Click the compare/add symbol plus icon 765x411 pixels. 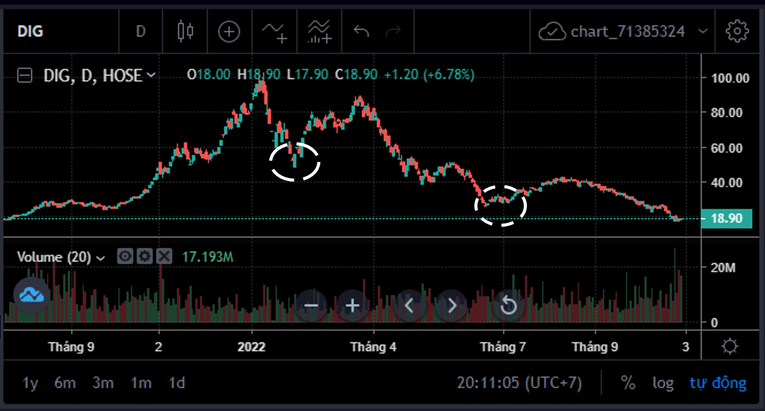[229, 31]
